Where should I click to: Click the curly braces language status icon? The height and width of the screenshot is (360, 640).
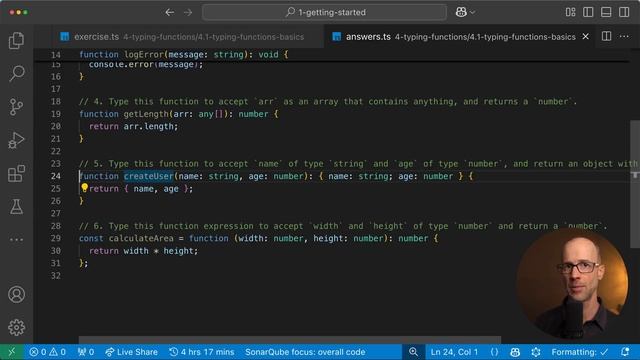pyautogui.click(x=494, y=352)
